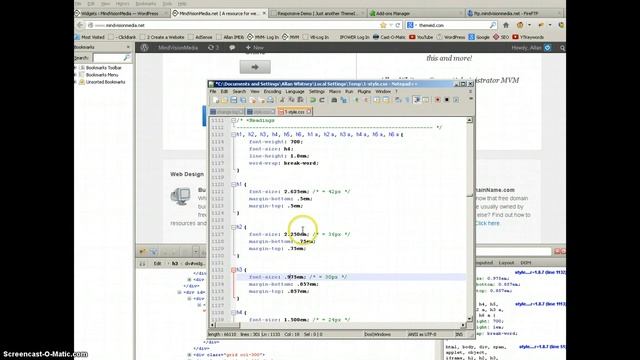Click the comments bubble icon in WordPress admin bar
The image size is (640, 360).
(232, 48)
